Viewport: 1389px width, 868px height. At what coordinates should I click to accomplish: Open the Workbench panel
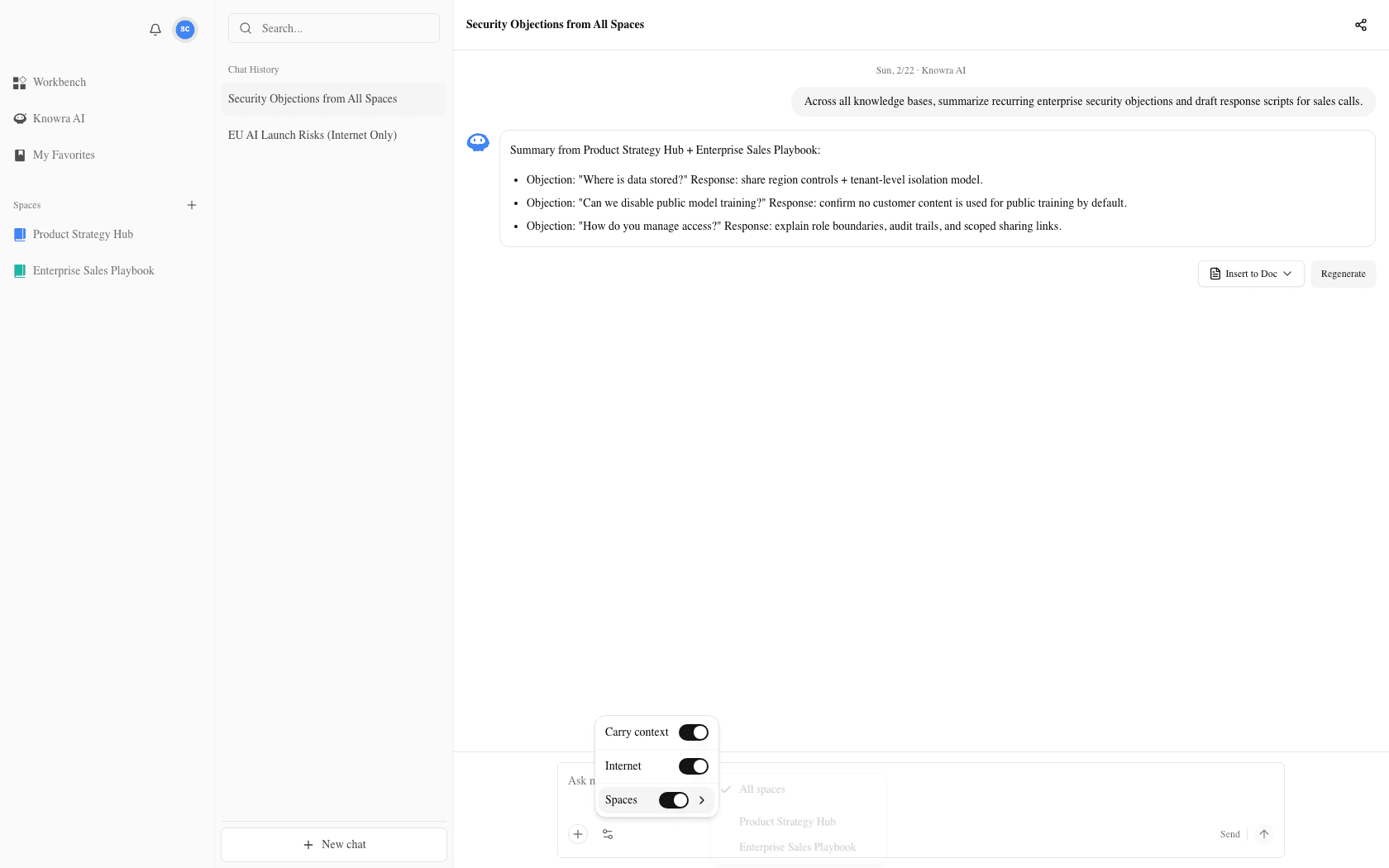coord(59,82)
